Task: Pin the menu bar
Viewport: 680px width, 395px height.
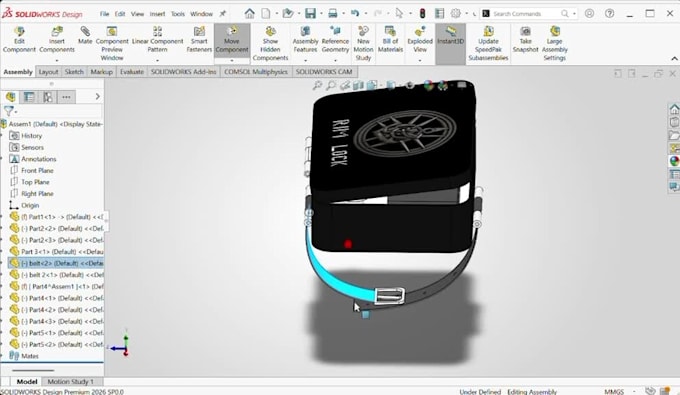Action: coord(222,14)
